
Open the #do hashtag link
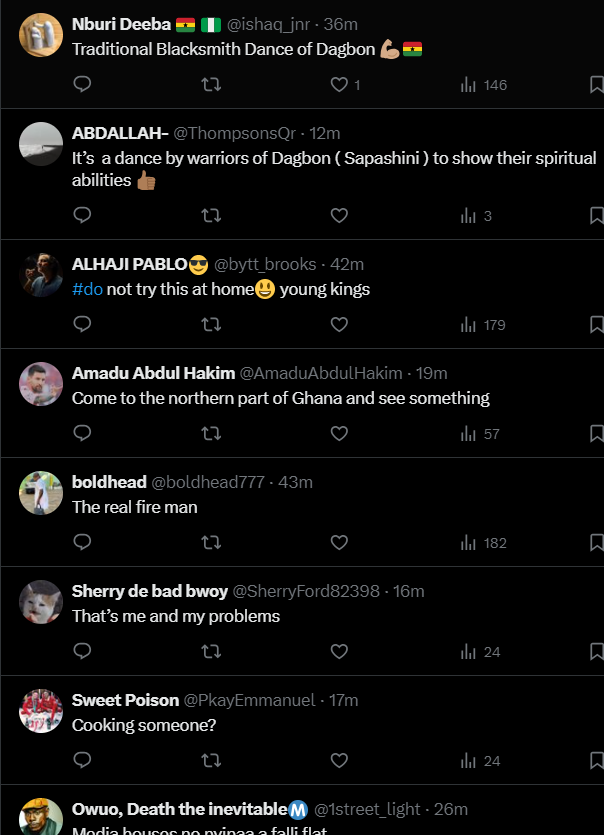pos(88,289)
